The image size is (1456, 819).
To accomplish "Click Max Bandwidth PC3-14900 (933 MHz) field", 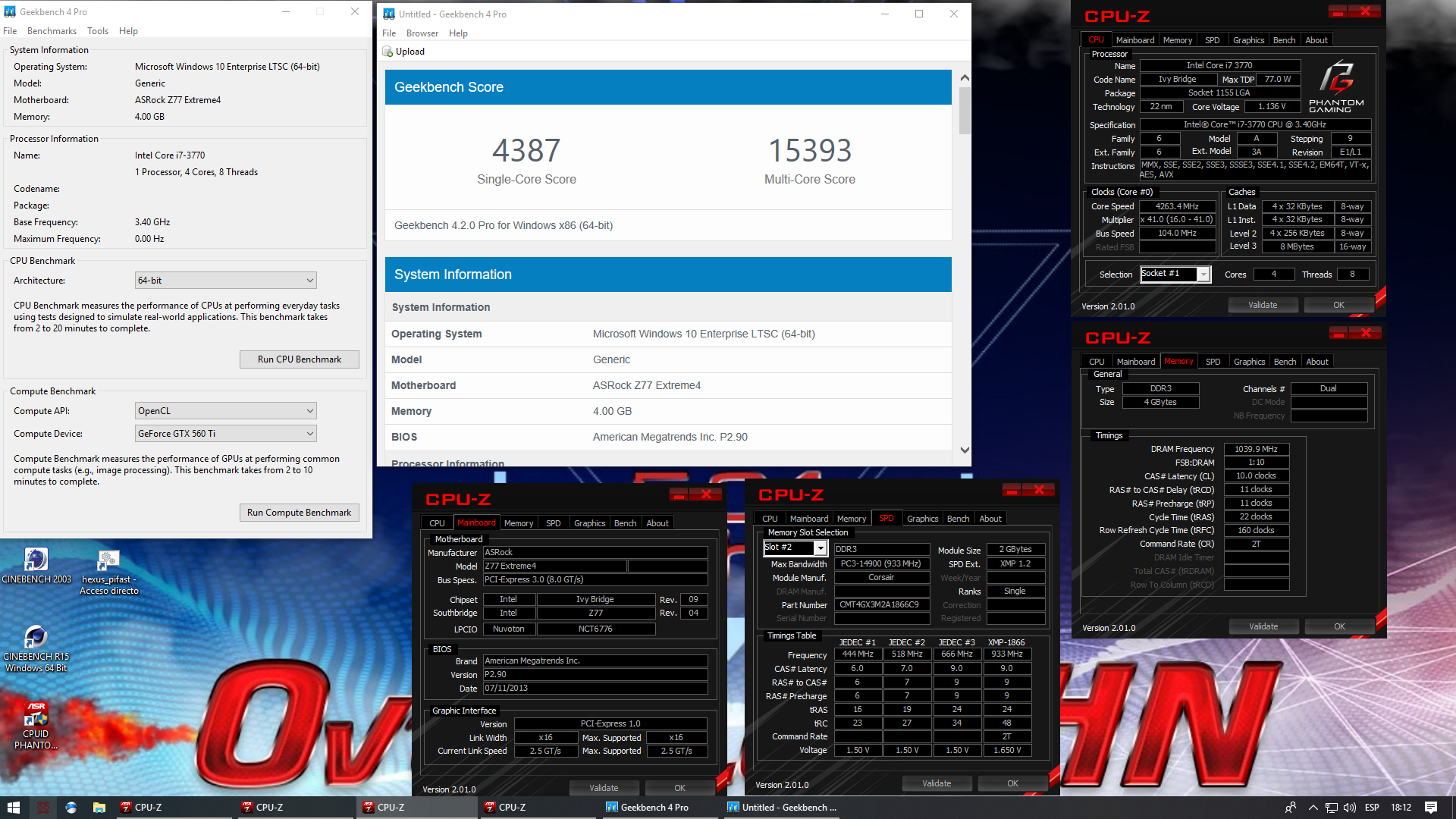I will pyautogui.click(x=882, y=563).
